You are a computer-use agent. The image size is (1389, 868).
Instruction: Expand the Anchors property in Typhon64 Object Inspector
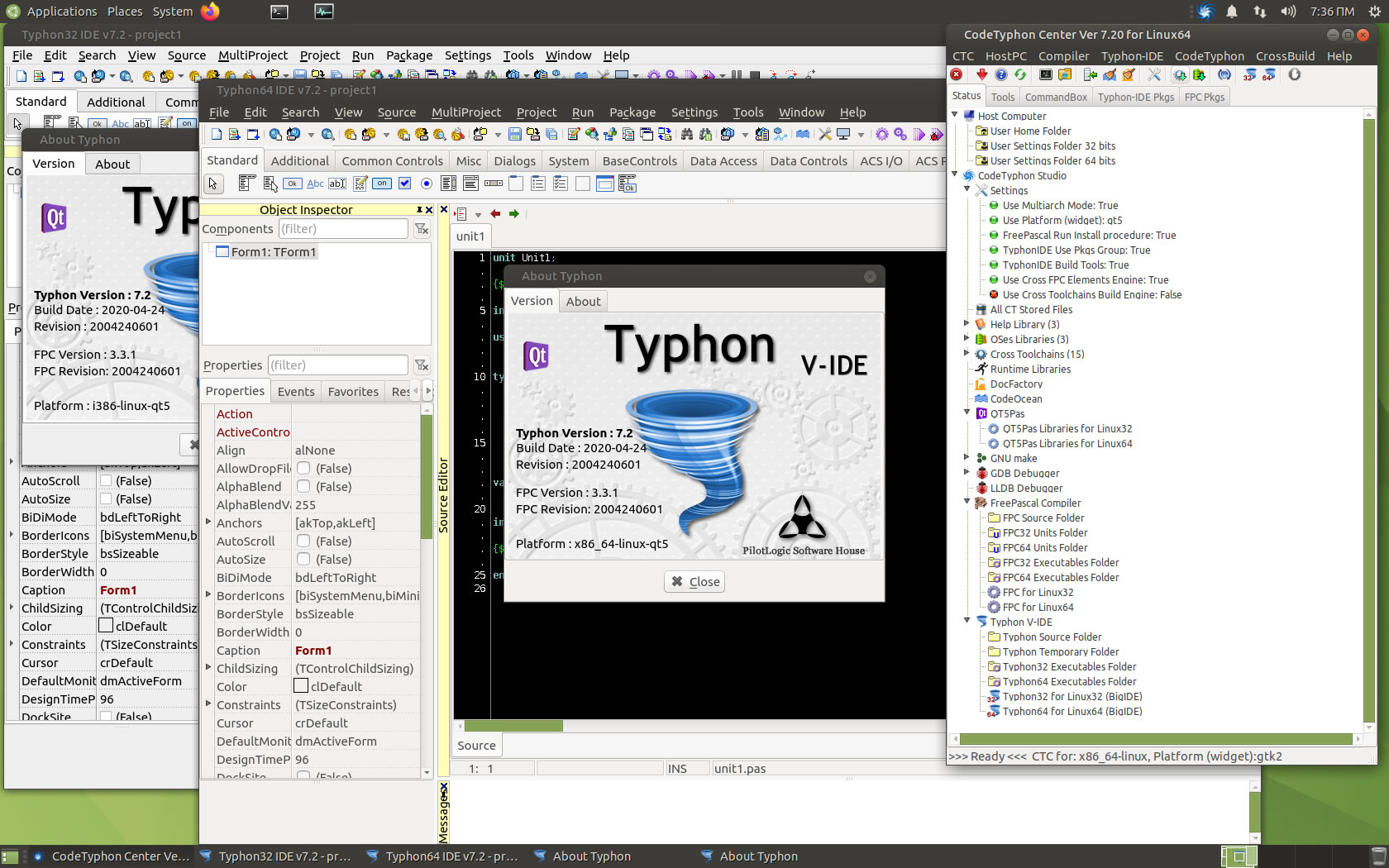tap(208, 522)
